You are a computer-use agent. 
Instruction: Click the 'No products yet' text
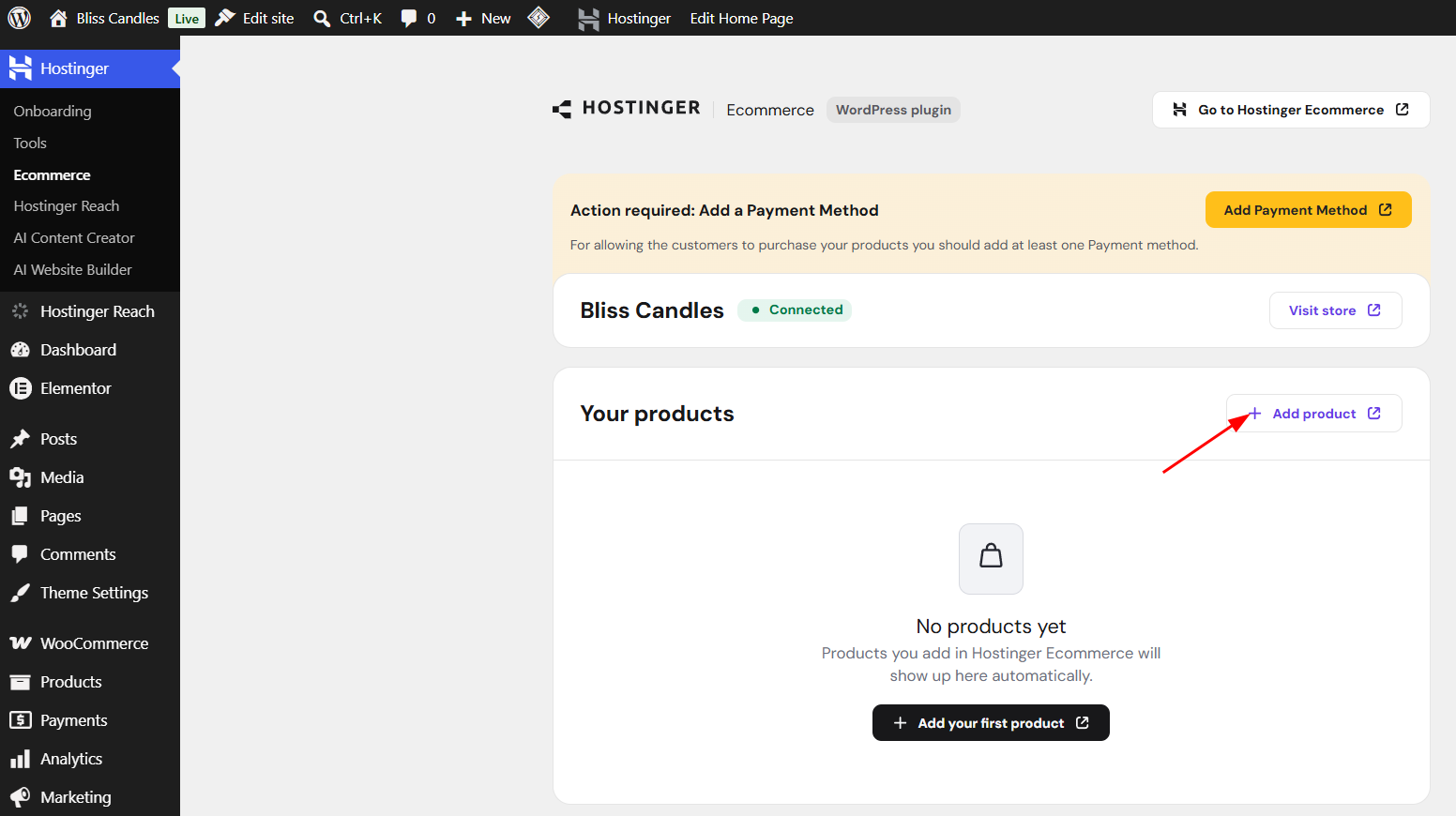click(x=991, y=627)
